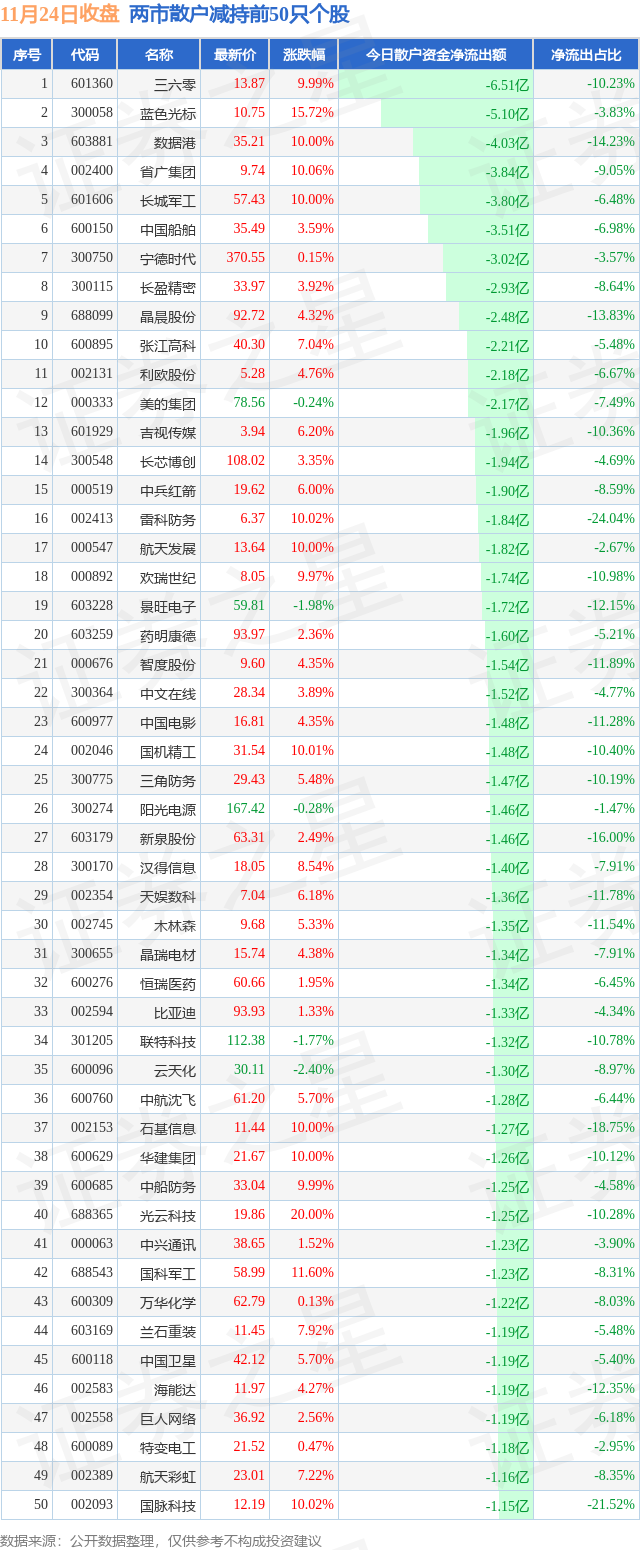
Task: Click stock name 中国卫星
Action: click(168, 1360)
